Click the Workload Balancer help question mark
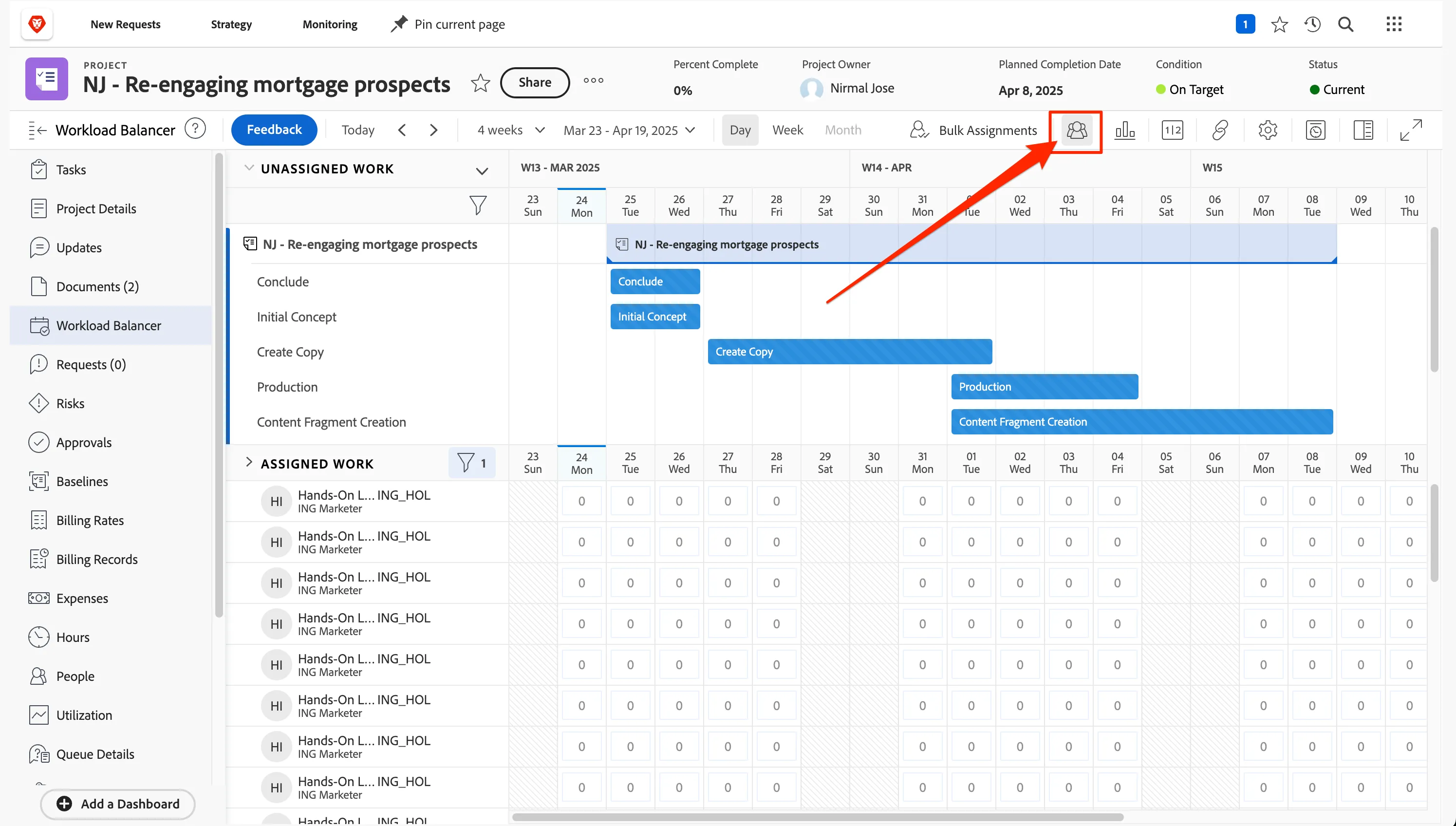The image size is (1456, 826). click(x=195, y=129)
